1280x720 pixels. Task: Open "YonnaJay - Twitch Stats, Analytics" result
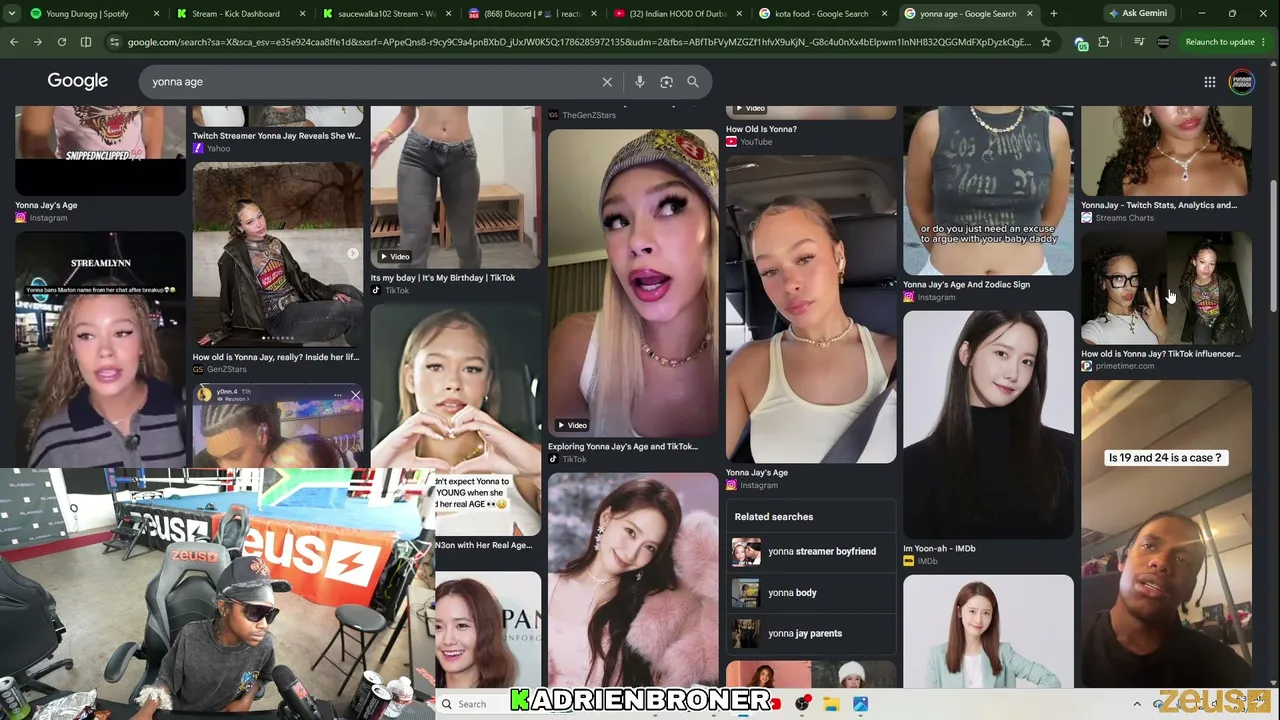tap(1159, 205)
